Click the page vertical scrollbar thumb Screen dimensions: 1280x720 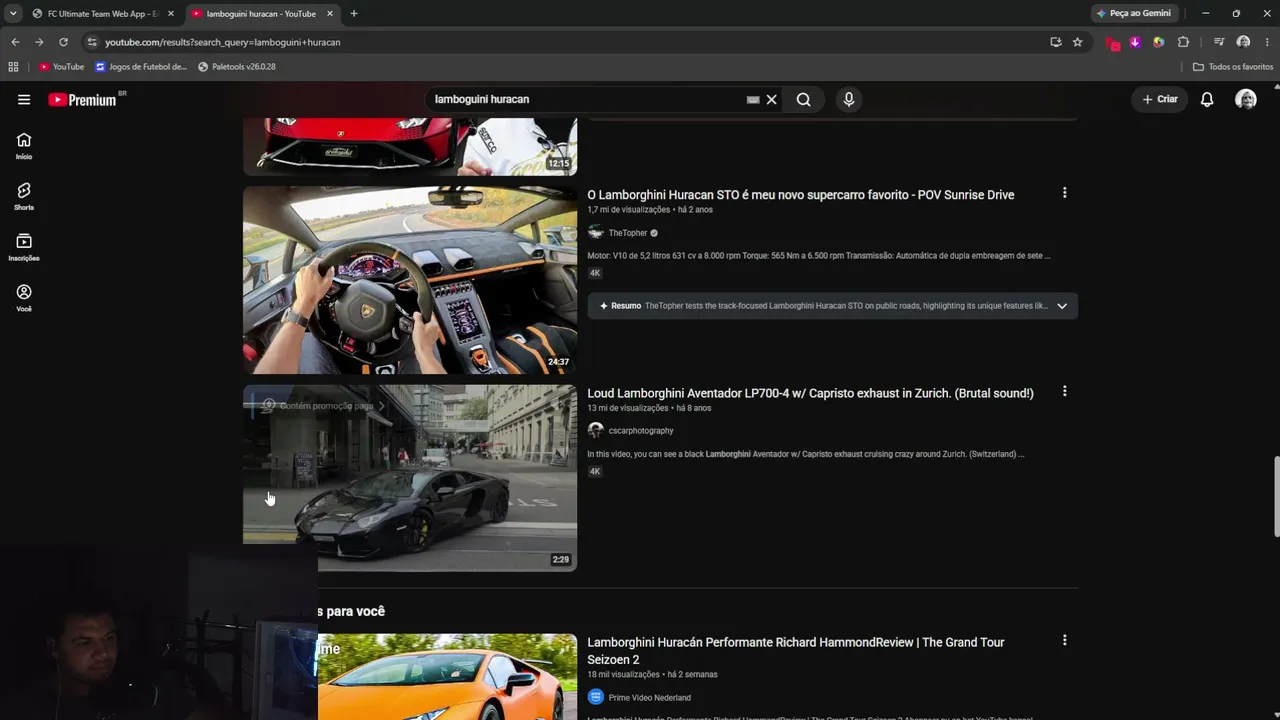1275,498
